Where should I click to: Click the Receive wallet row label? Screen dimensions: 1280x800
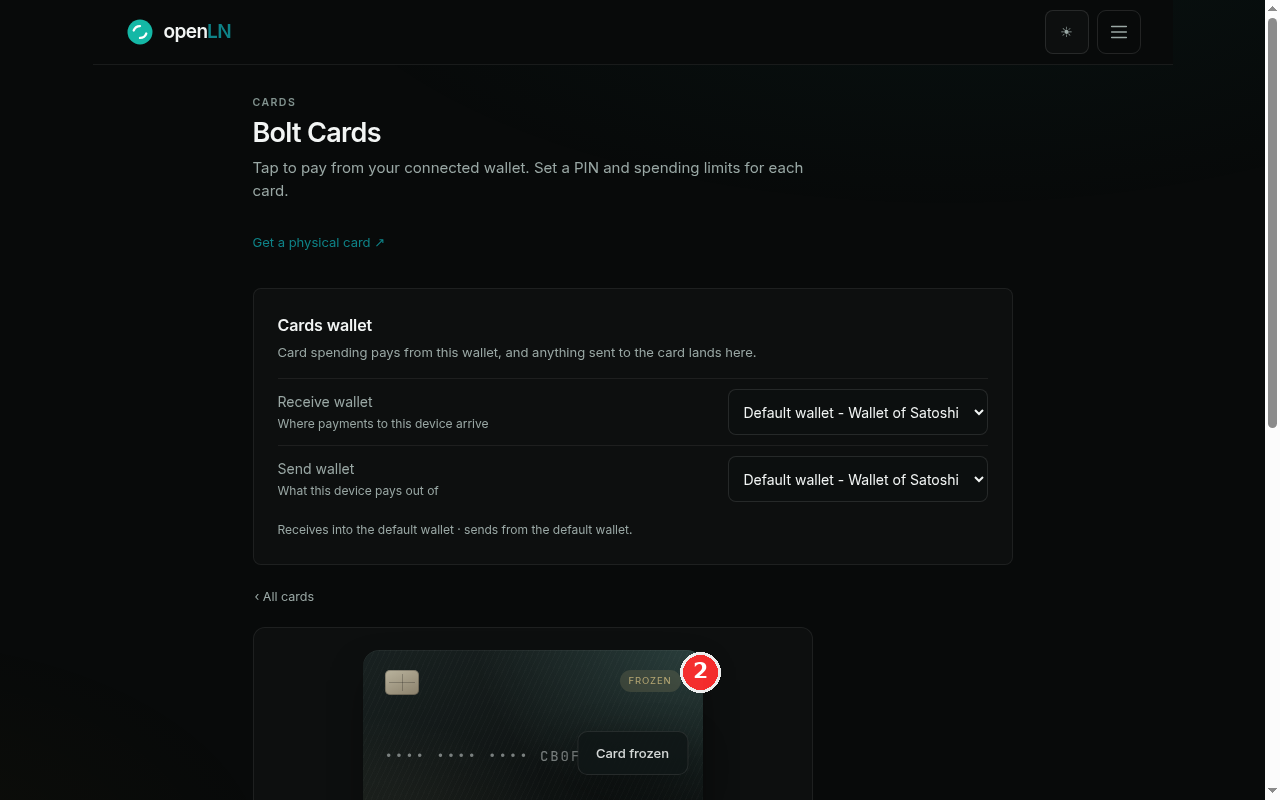tap(325, 402)
